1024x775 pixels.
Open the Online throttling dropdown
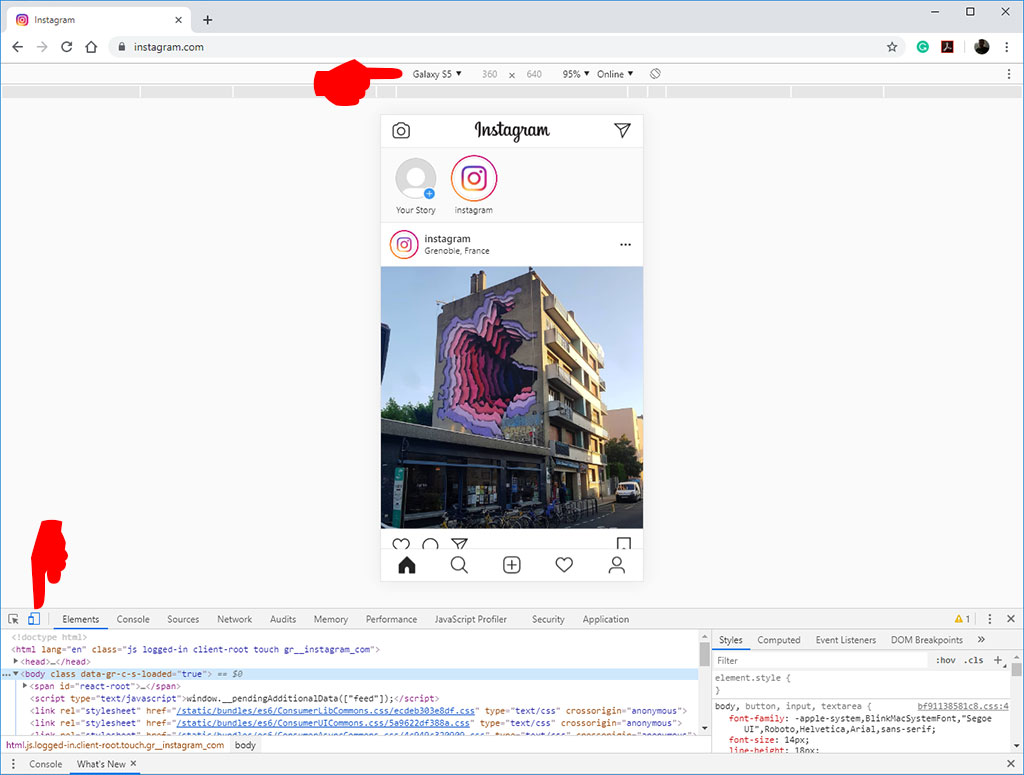point(615,74)
